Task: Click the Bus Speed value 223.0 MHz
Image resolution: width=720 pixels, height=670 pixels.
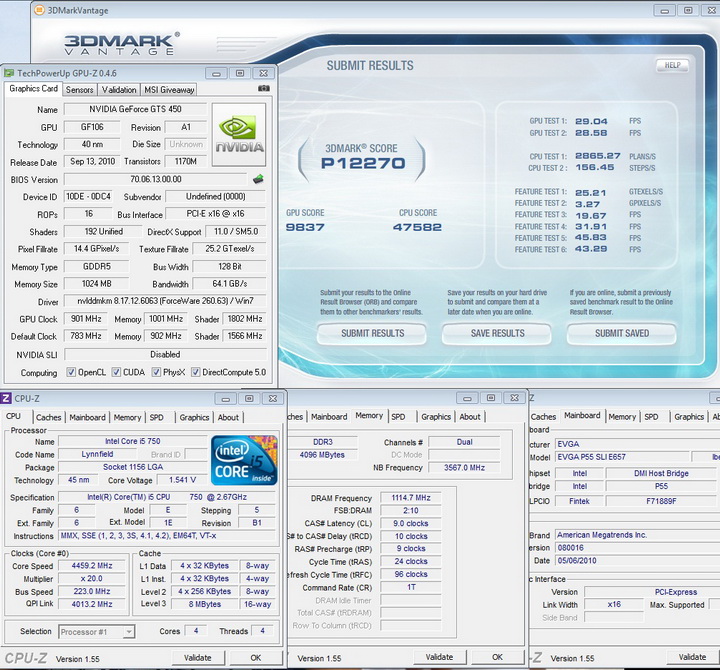Action: pos(92,591)
